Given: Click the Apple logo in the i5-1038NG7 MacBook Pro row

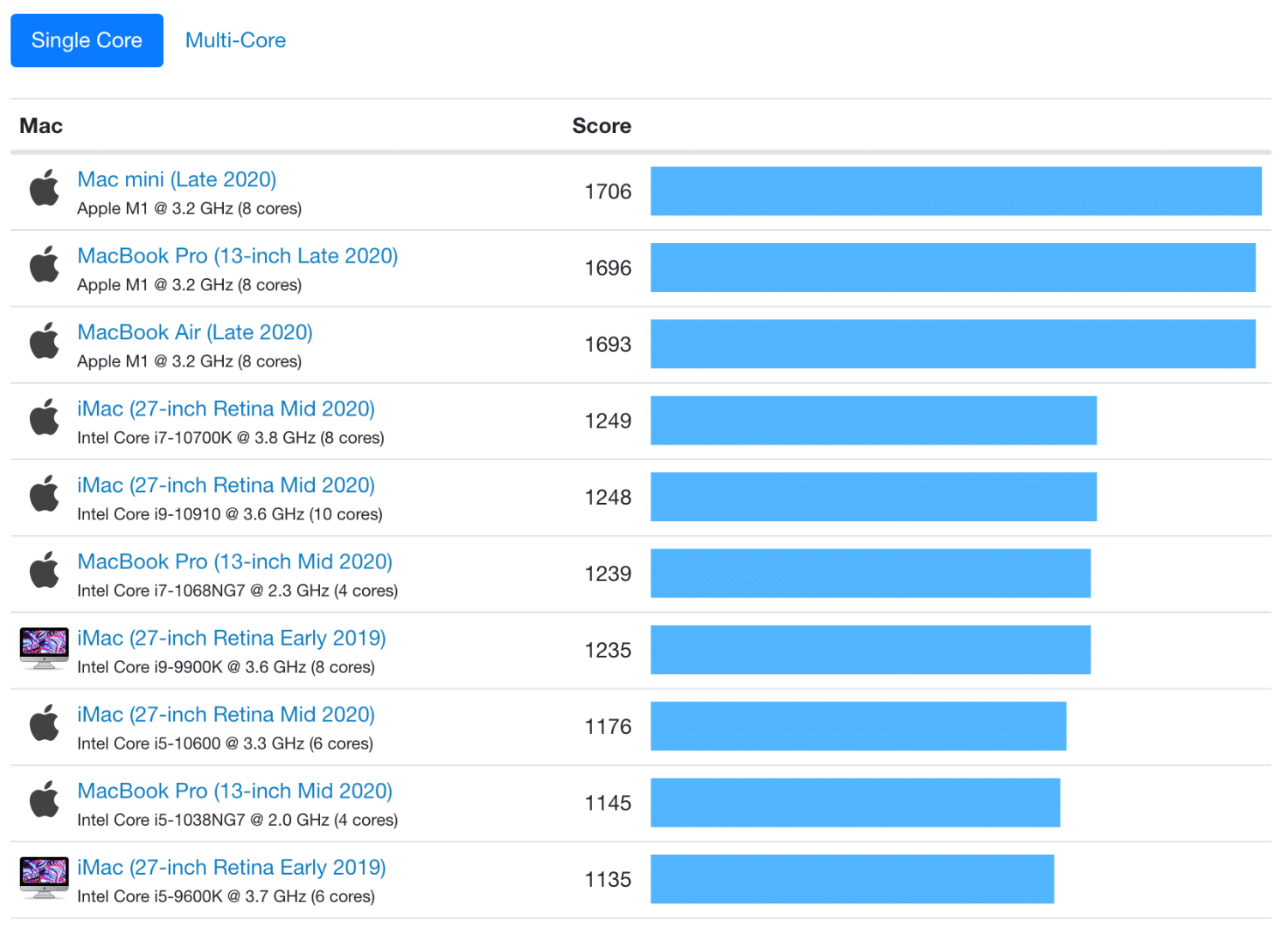Looking at the screenshot, I should coord(45,799).
